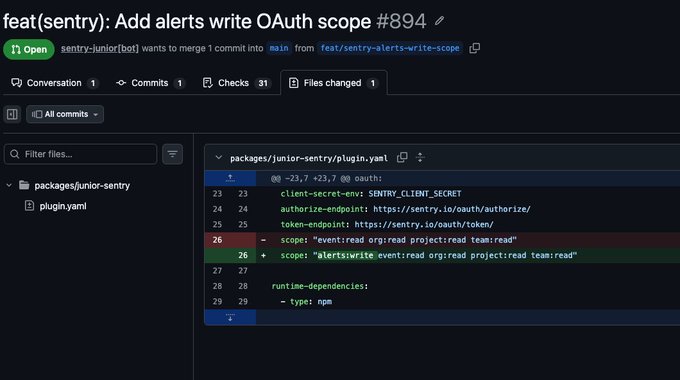Collapse the packages/junior-sentry folder

point(9,185)
